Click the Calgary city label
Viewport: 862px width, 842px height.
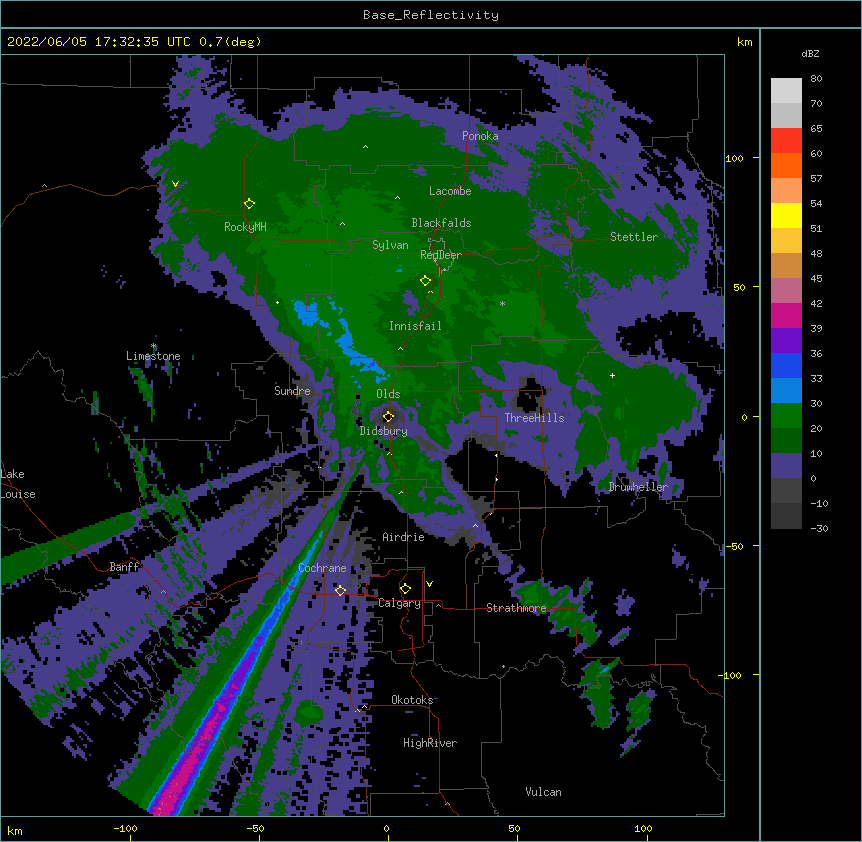[x=400, y=603]
